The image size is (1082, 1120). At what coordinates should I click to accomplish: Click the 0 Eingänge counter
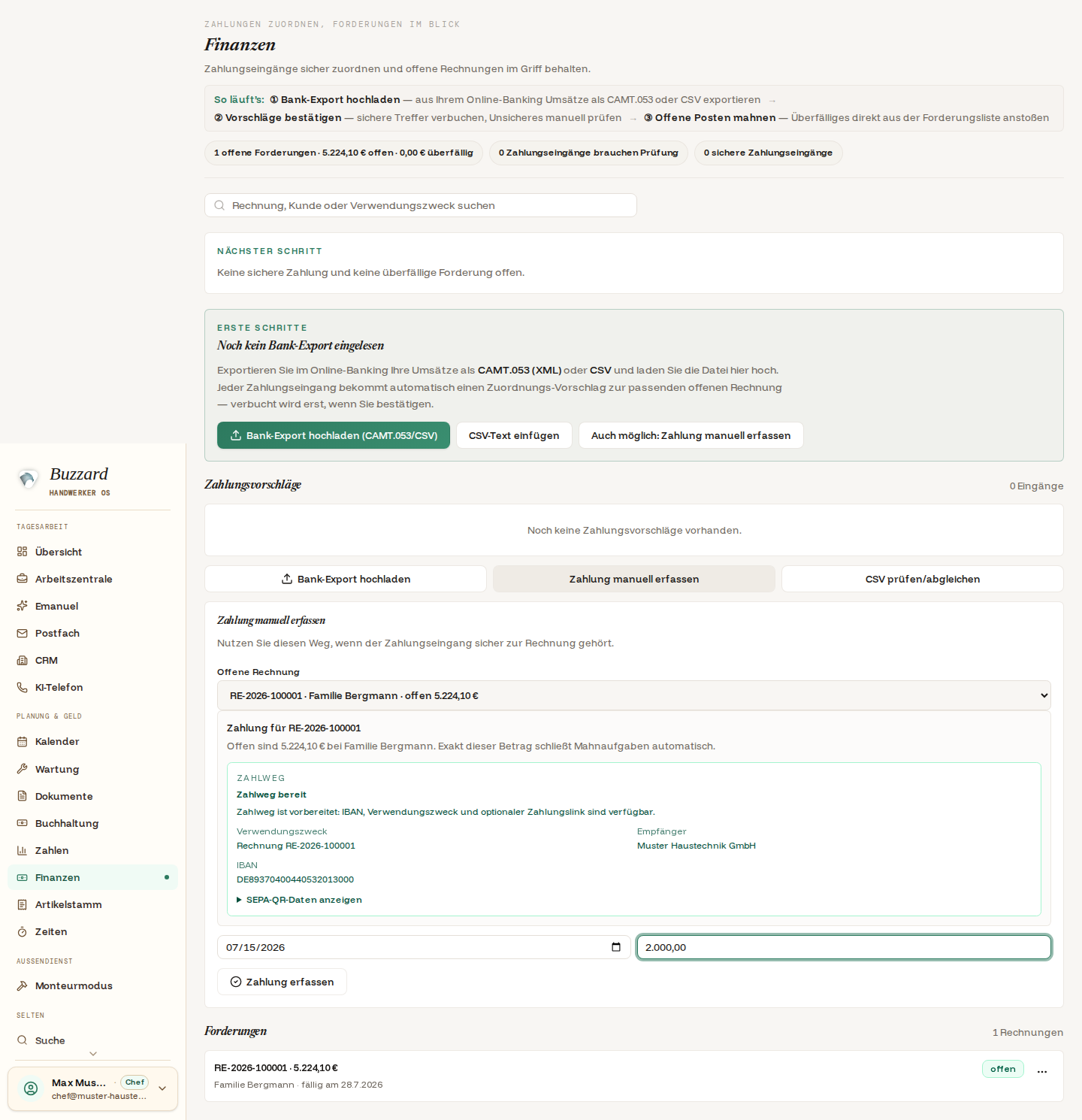tap(1036, 486)
